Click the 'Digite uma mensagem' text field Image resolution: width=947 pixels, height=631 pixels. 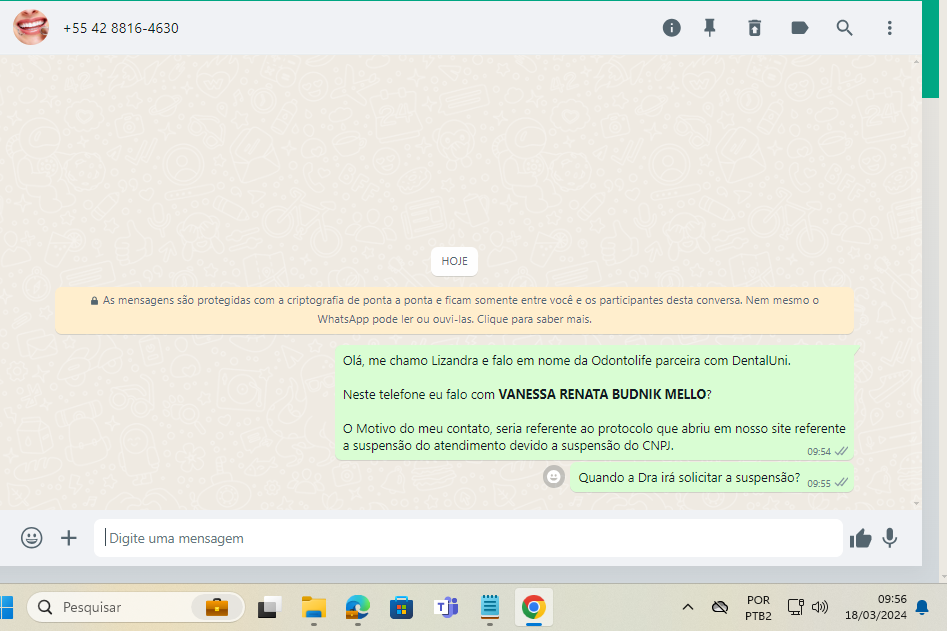(470, 538)
